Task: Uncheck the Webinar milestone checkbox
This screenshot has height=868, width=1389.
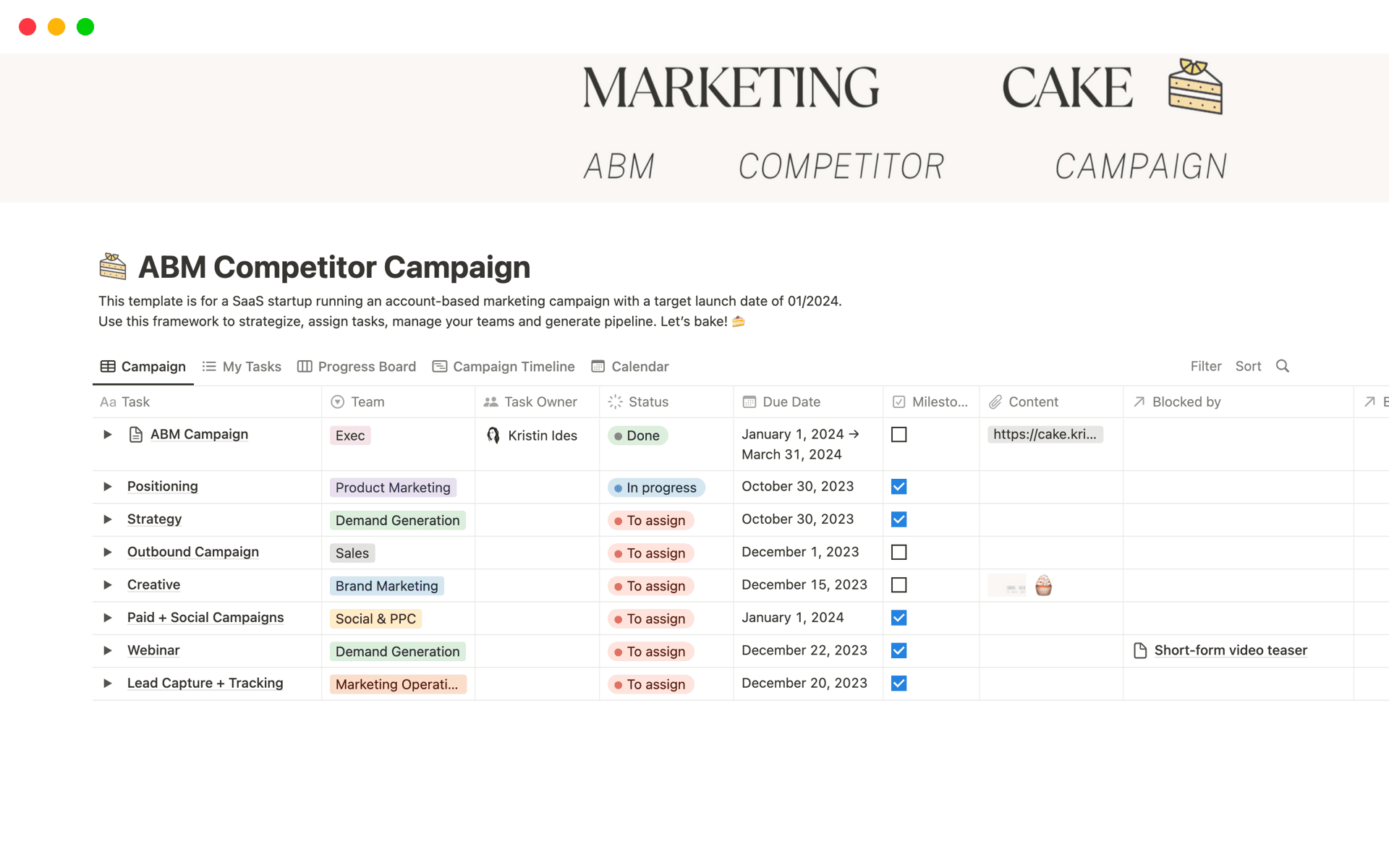Action: click(x=899, y=650)
